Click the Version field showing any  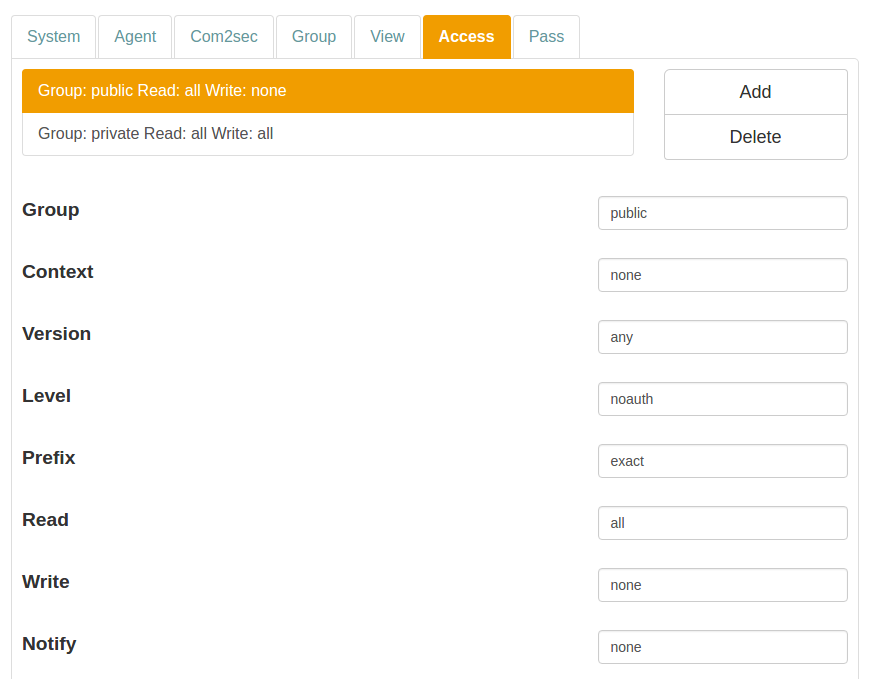(x=722, y=337)
